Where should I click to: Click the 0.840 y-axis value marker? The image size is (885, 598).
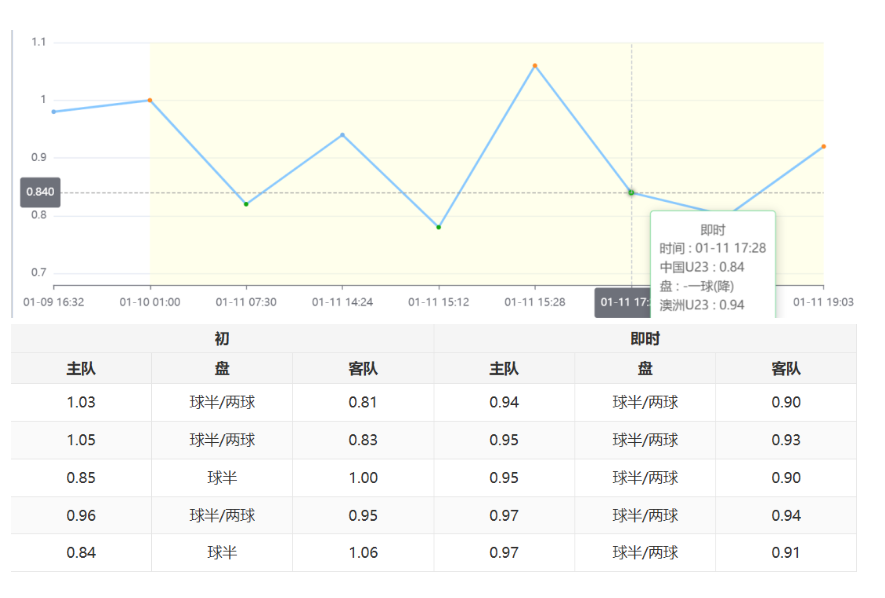tap(40, 192)
